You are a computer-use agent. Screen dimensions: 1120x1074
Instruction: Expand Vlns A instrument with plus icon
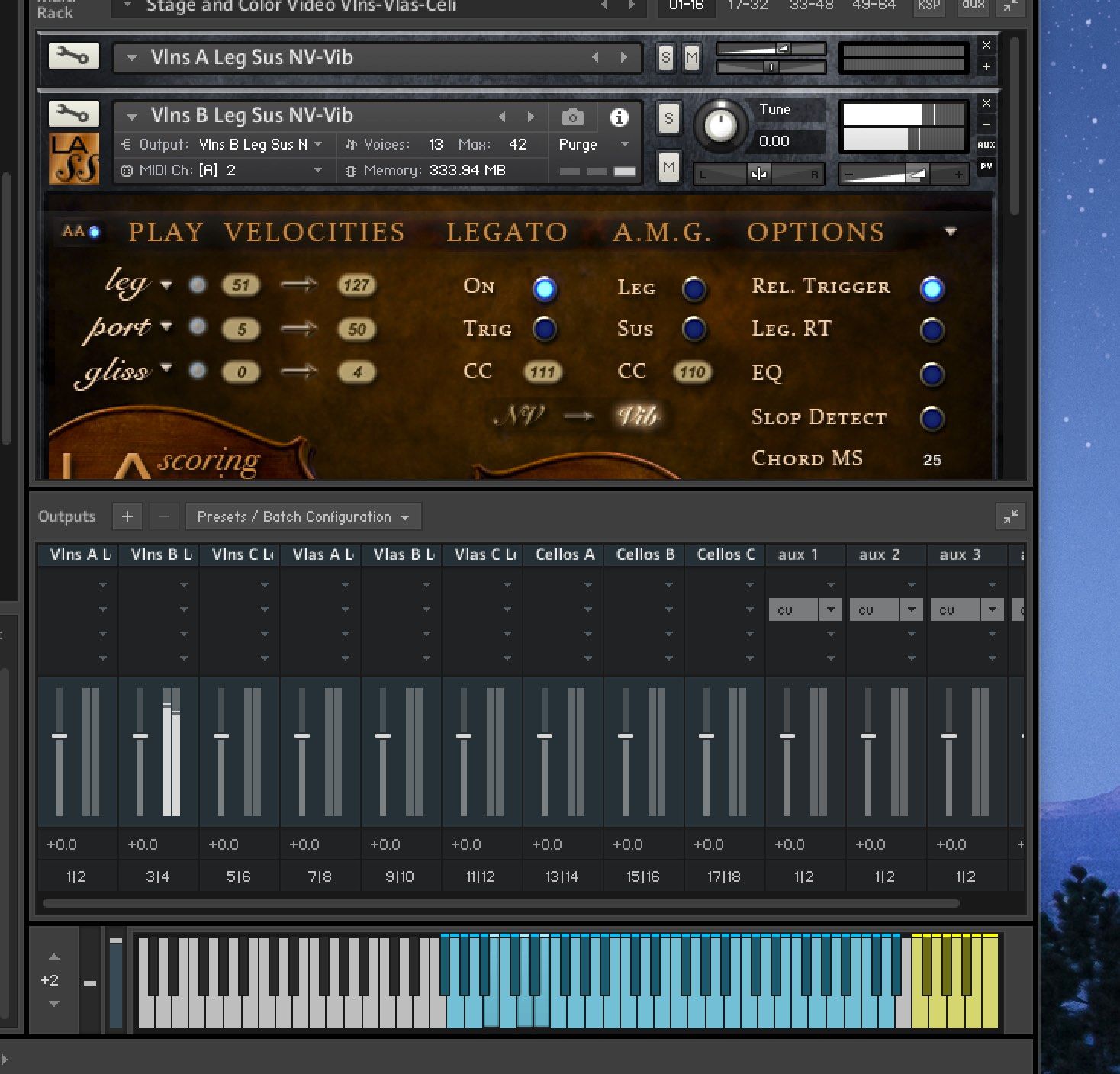coord(986,66)
